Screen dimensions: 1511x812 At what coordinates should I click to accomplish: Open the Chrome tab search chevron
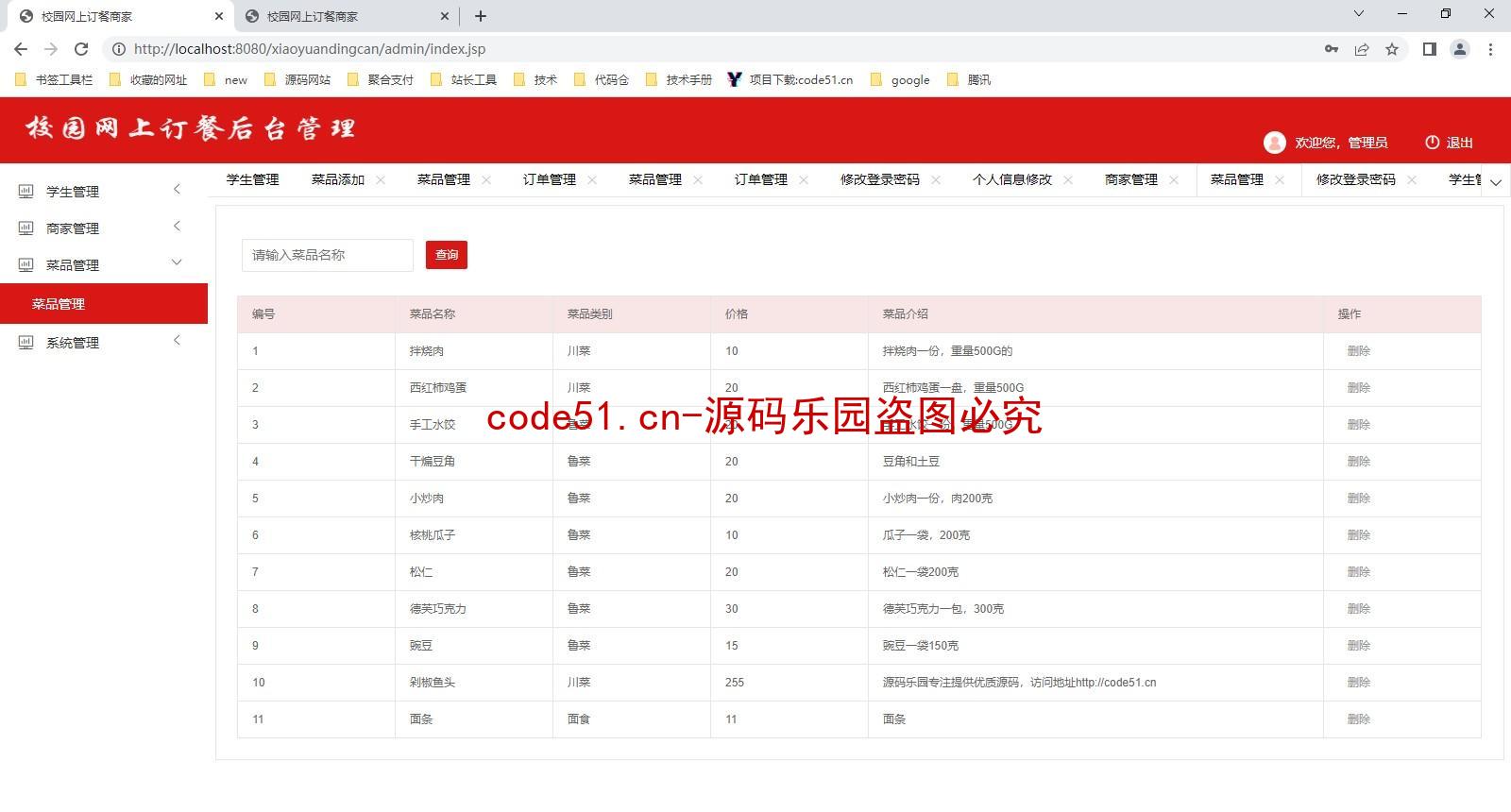click(x=1359, y=13)
